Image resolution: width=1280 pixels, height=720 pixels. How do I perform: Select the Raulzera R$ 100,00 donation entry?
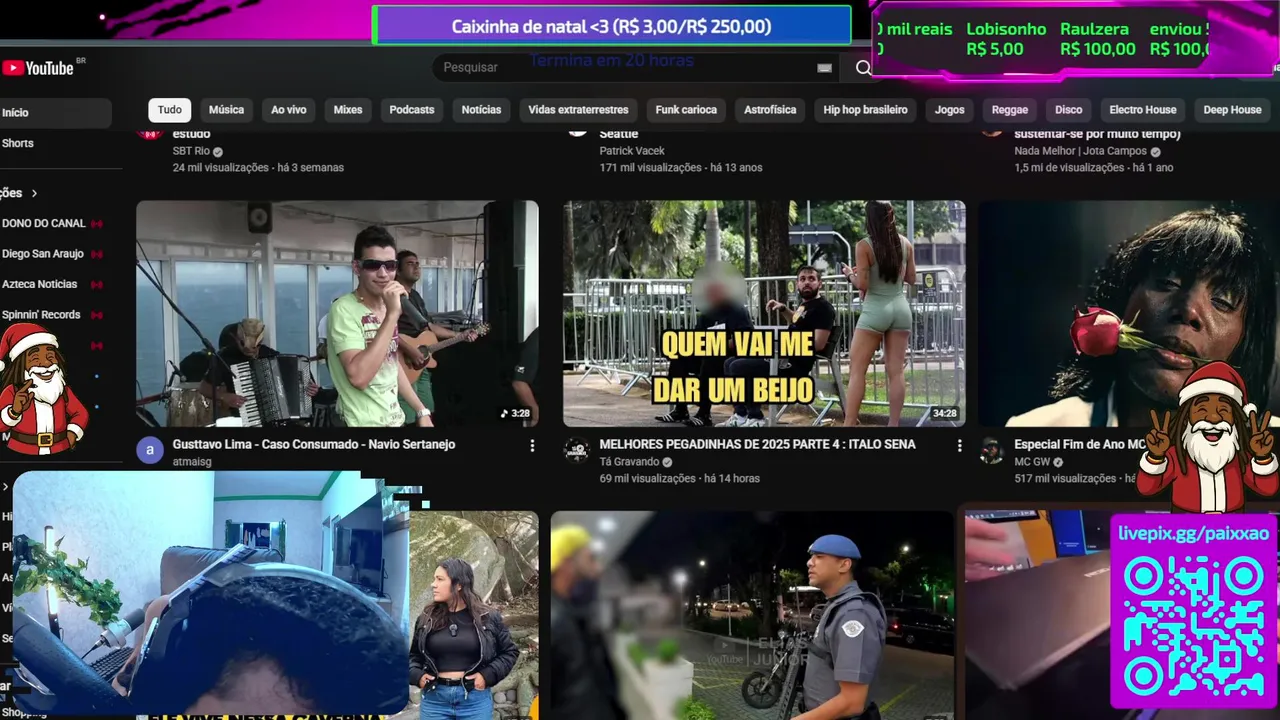click(1097, 39)
